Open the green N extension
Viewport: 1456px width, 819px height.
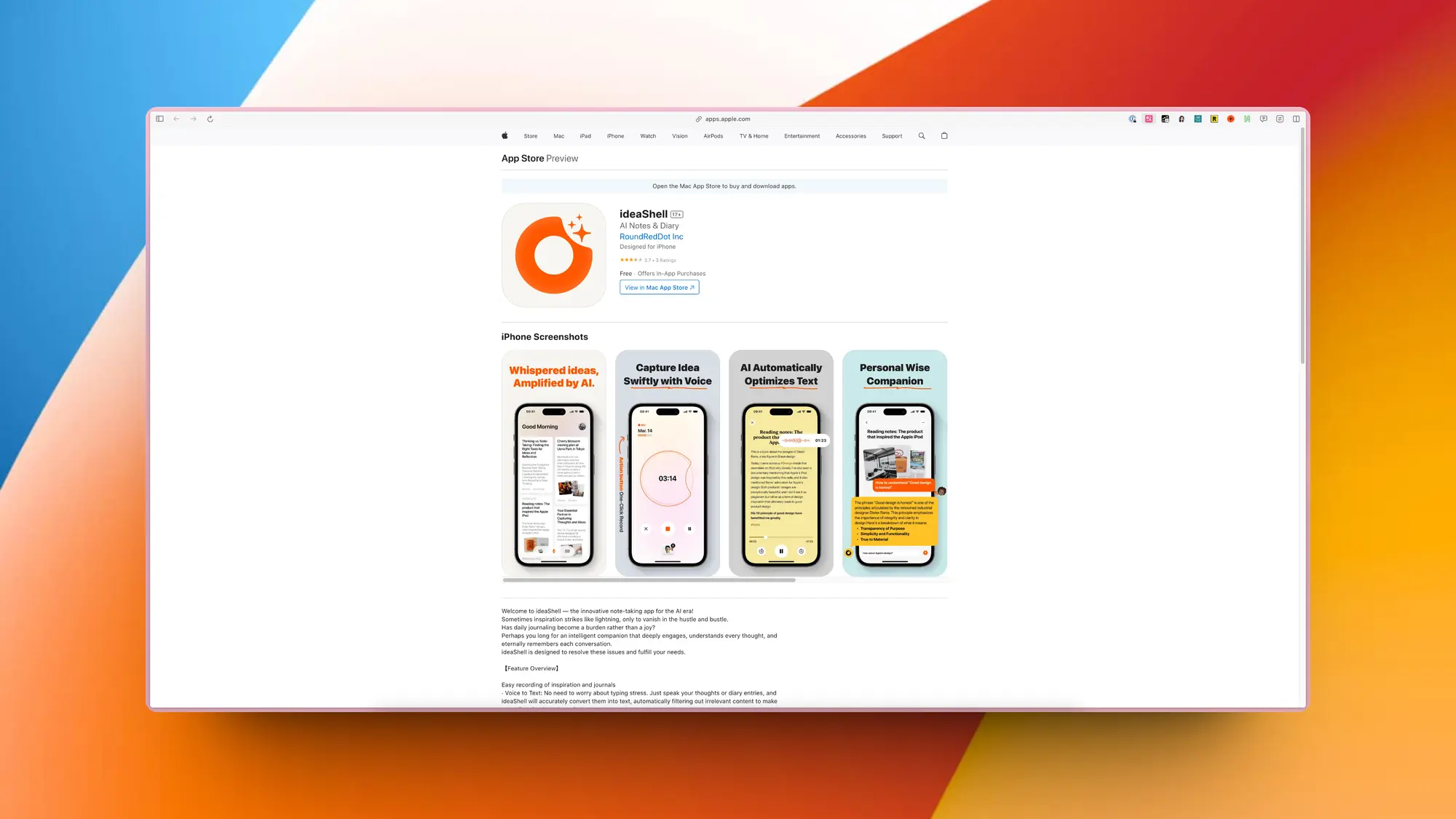[x=1247, y=119]
